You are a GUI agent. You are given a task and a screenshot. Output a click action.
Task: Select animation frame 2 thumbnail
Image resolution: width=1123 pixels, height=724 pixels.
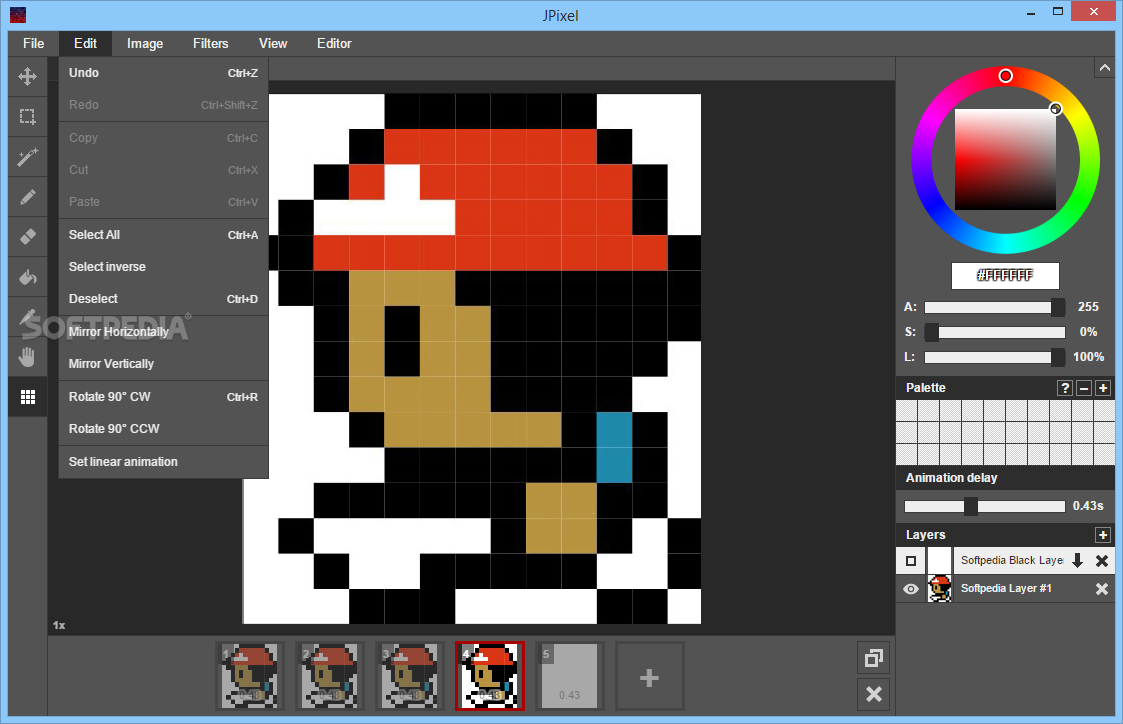[x=330, y=677]
